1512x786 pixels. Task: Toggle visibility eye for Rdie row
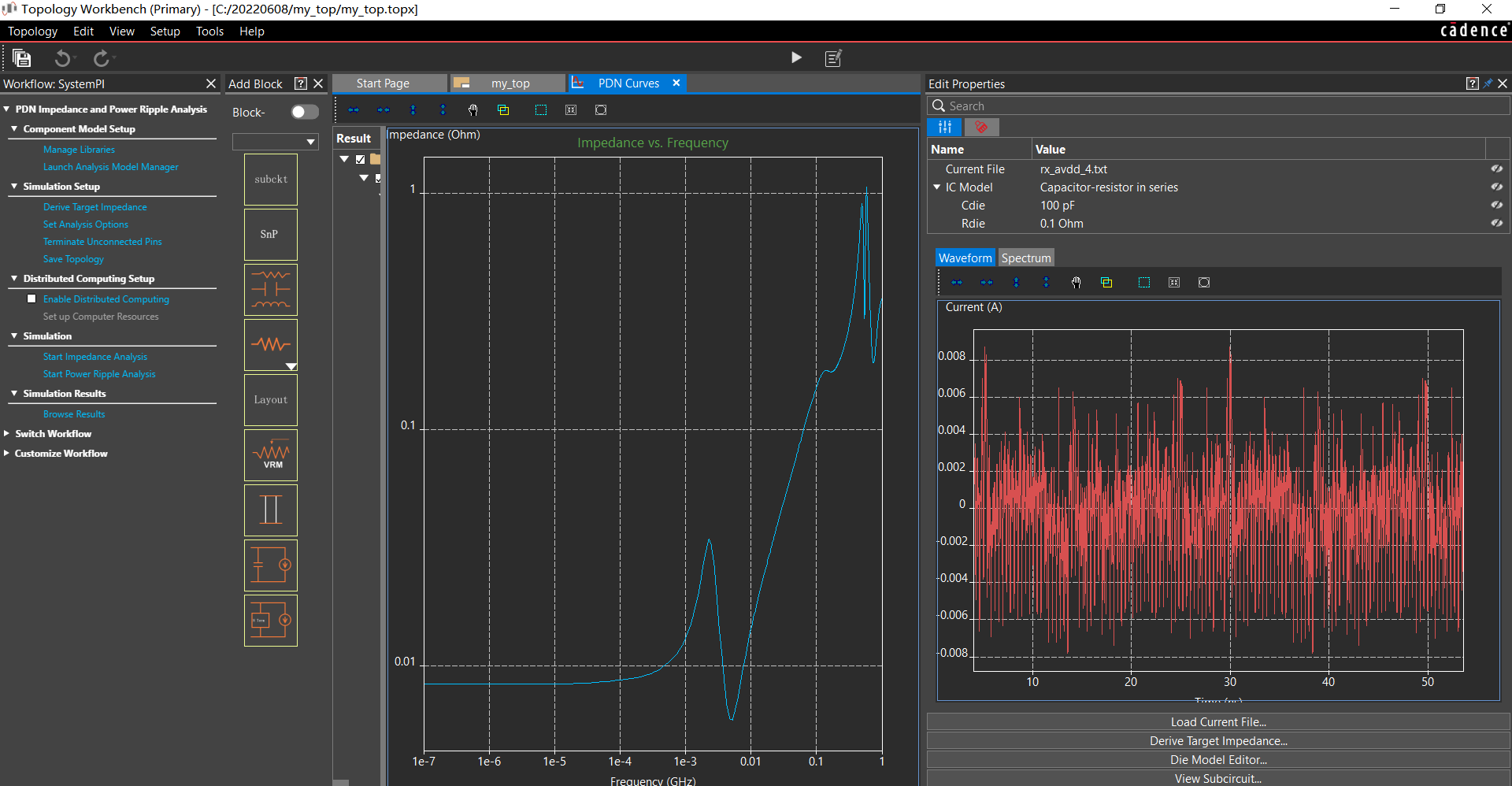[x=1496, y=223]
